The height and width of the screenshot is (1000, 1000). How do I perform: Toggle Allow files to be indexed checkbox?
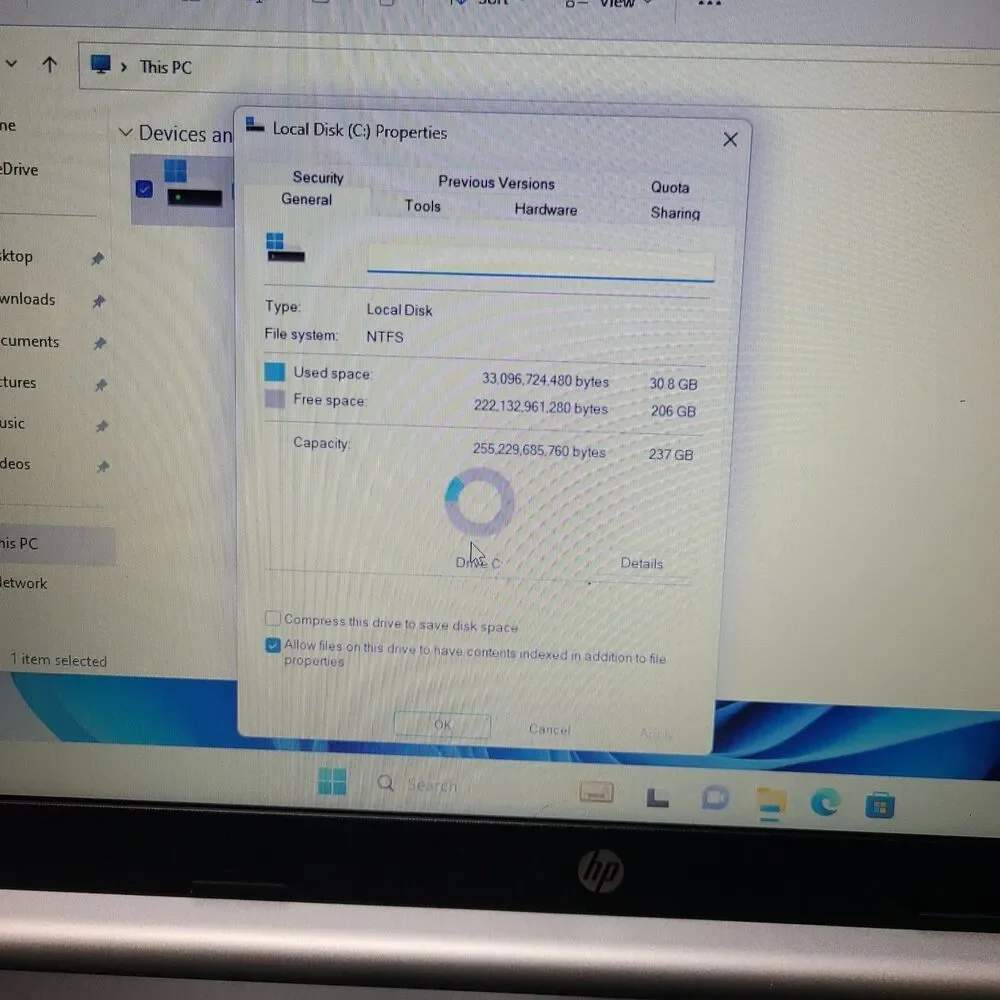[x=273, y=645]
